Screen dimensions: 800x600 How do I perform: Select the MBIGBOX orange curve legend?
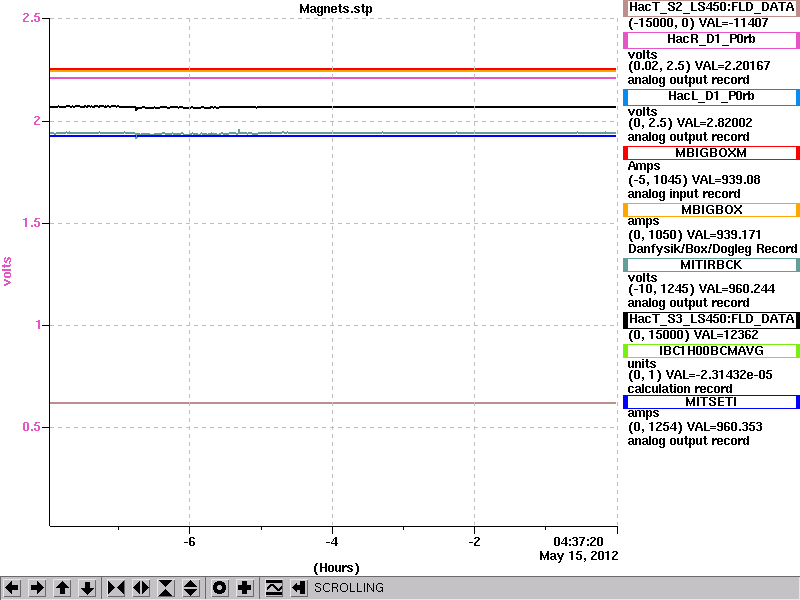[x=711, y=210]
